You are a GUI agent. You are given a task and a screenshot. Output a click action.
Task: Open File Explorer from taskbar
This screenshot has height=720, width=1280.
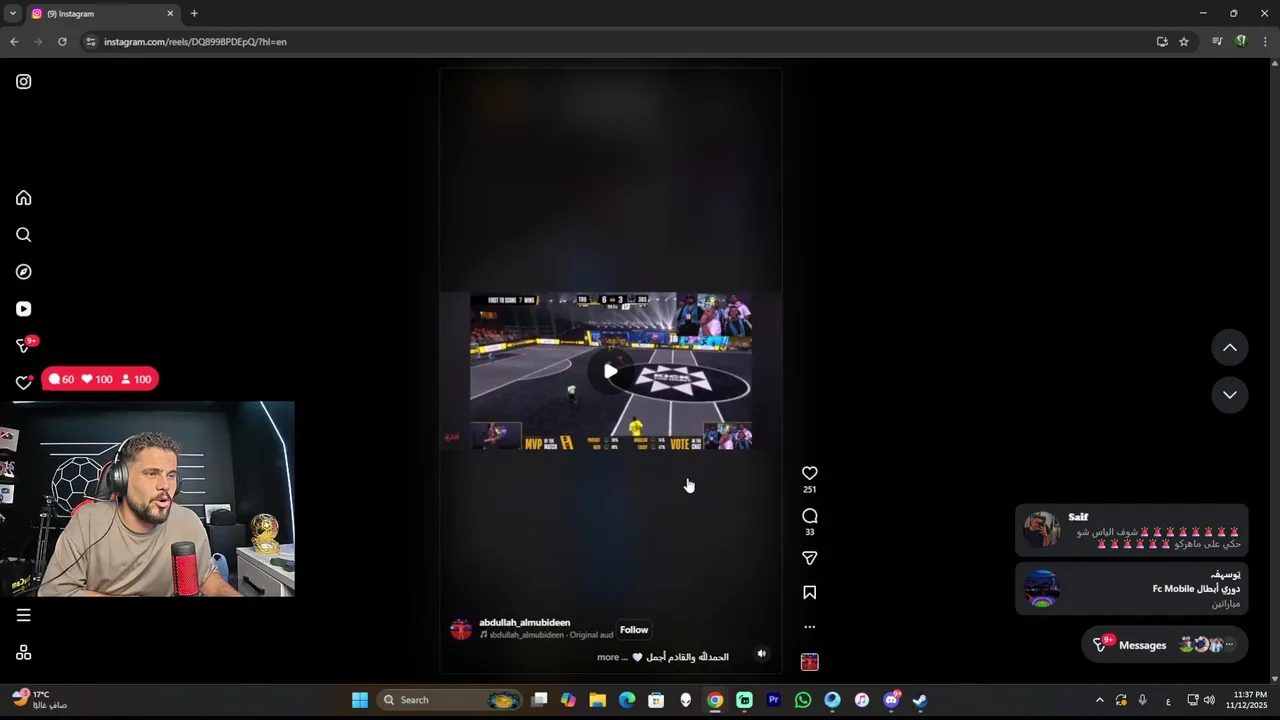click(597, 700)
